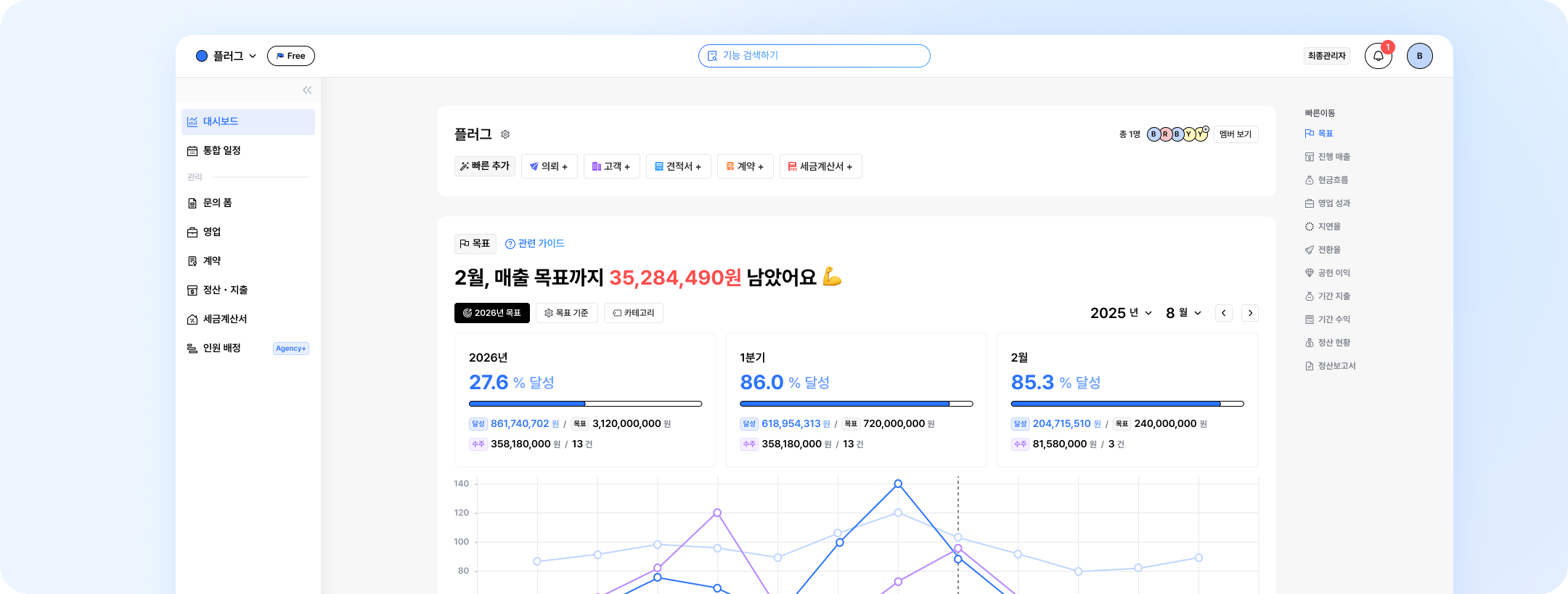The height and width of the screenshot is (594, 1568).
Task: Open the month dropdown showing 8 월
Action: click(1184, 313)
